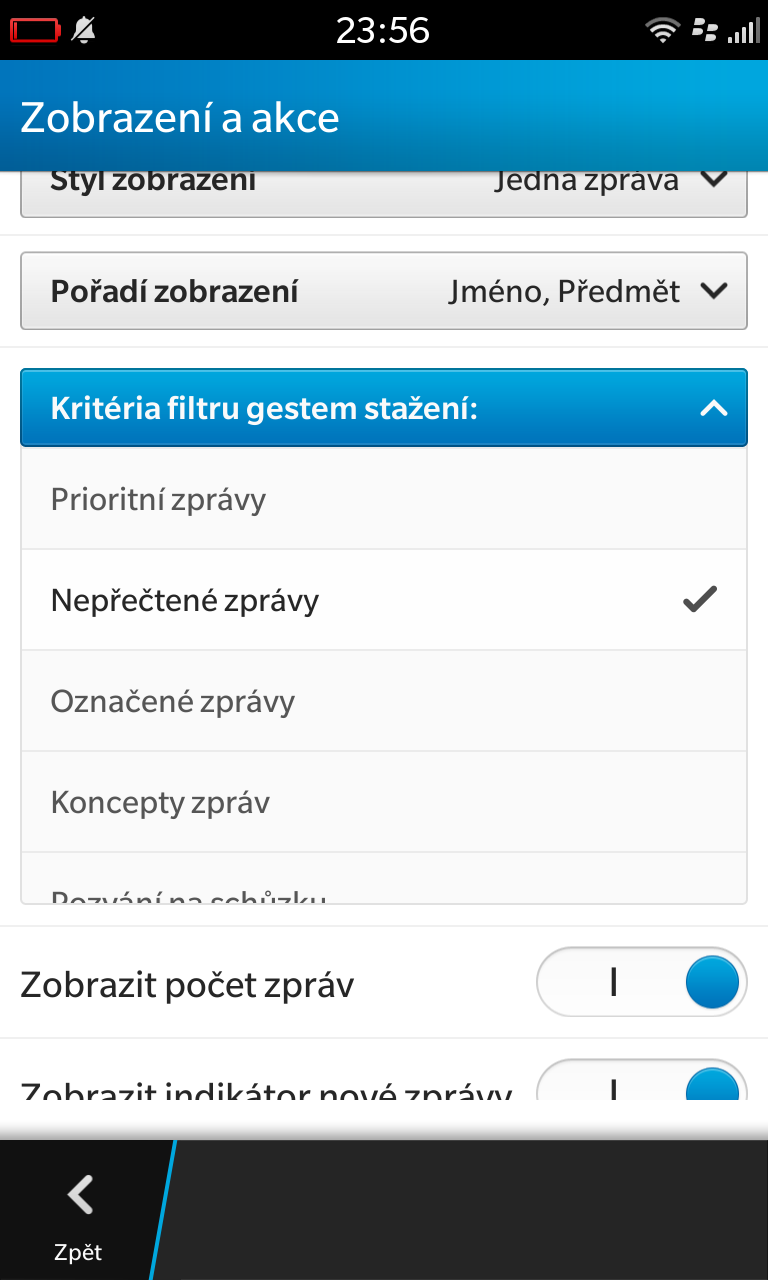Choose the Koncepty zpráv option

click(384, 802)
